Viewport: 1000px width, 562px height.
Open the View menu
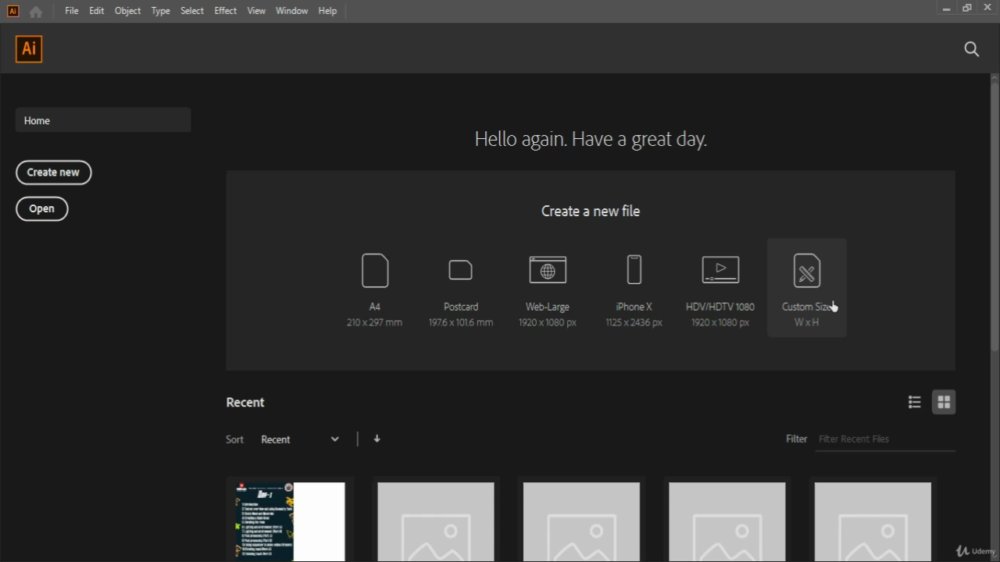[256, 11]
